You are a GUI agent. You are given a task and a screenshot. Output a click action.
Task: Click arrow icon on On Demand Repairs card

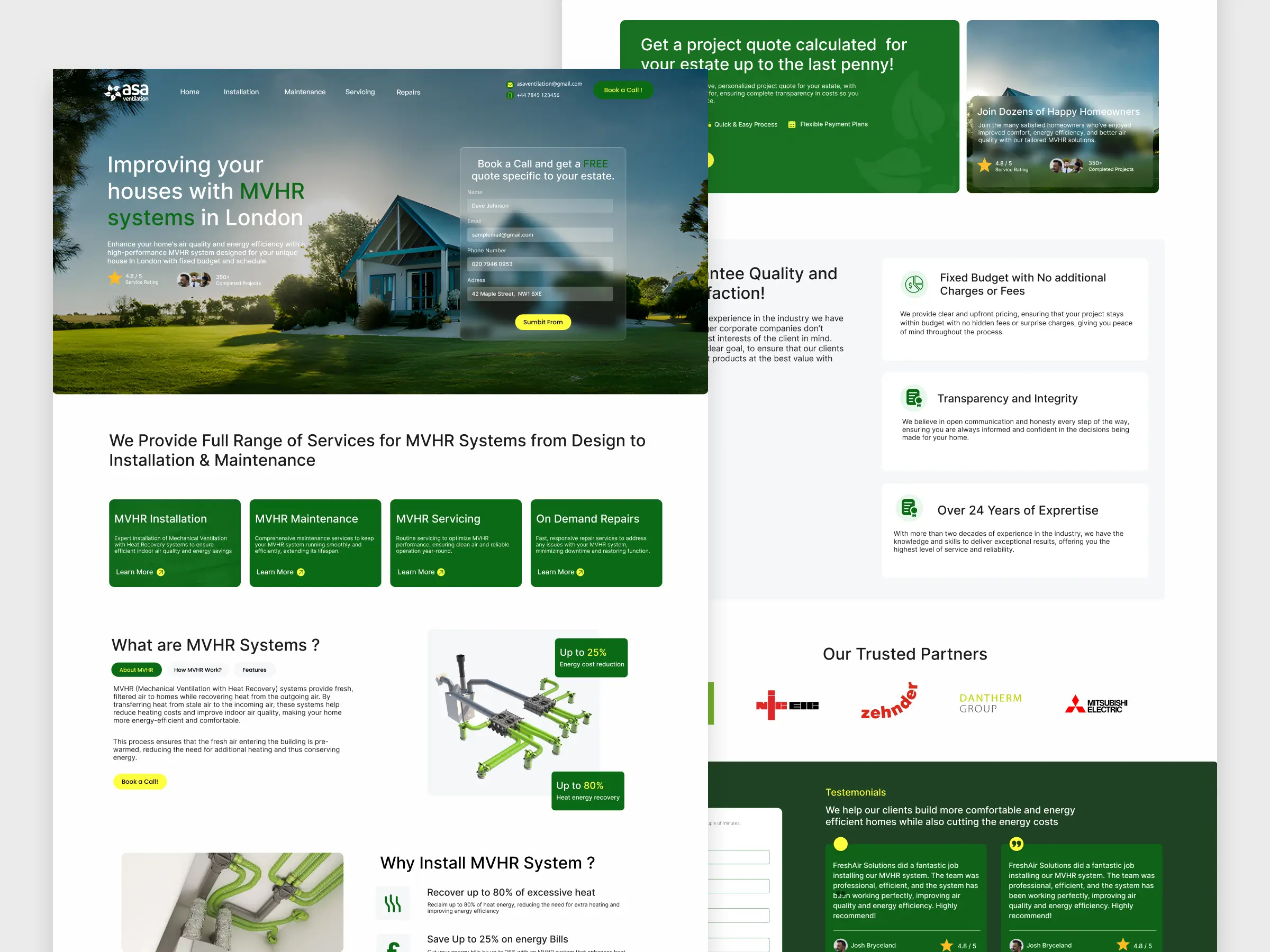(x=580, y=572)
